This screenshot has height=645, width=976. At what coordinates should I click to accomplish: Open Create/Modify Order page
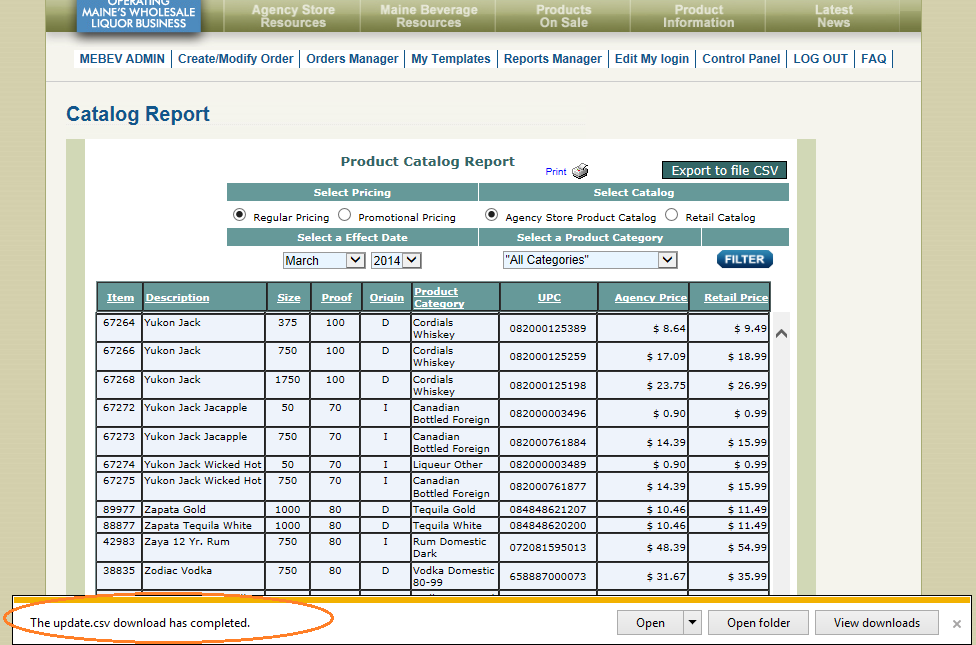click(x=235, y=59)
